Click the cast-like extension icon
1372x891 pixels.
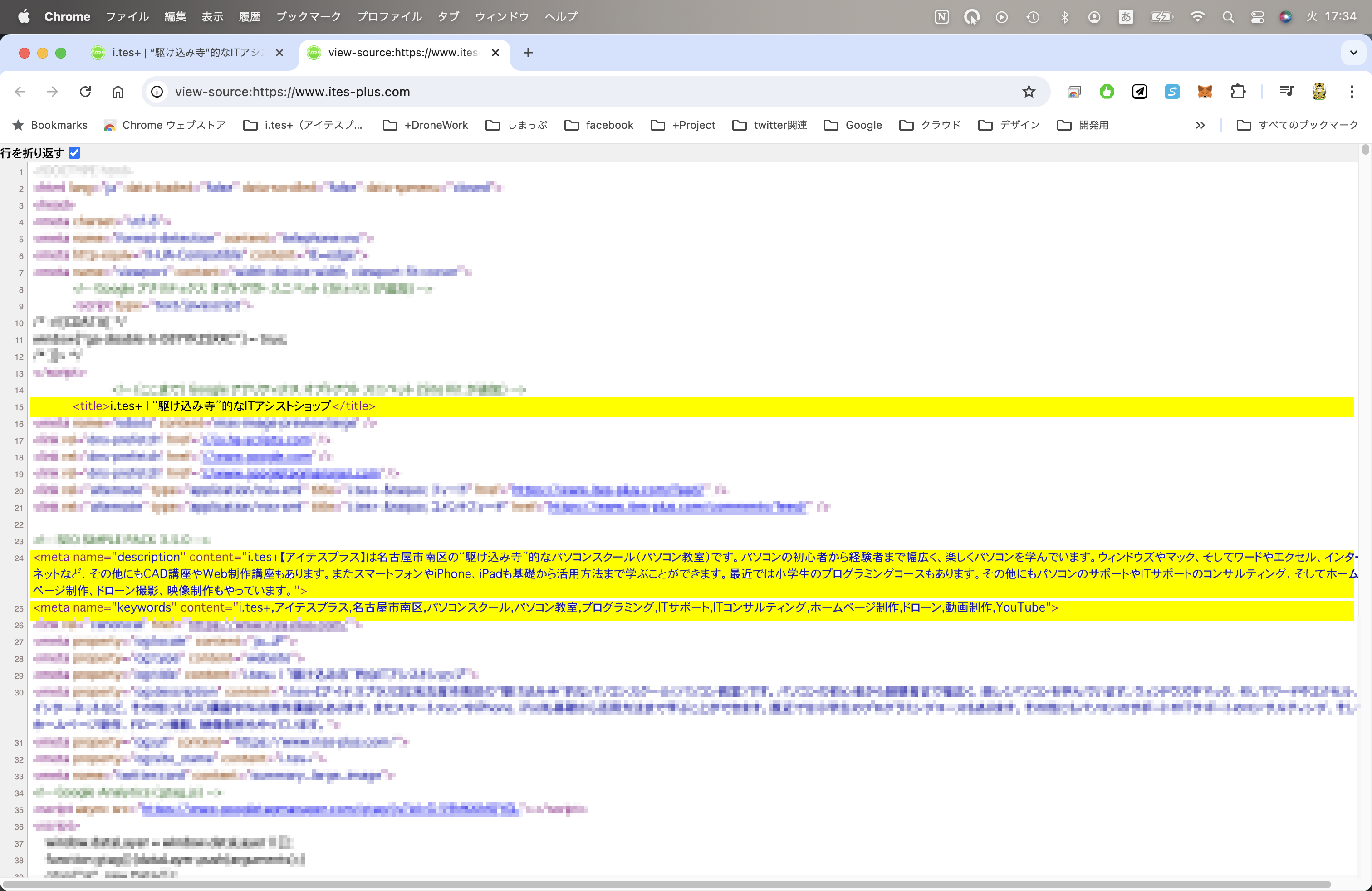1074,92
